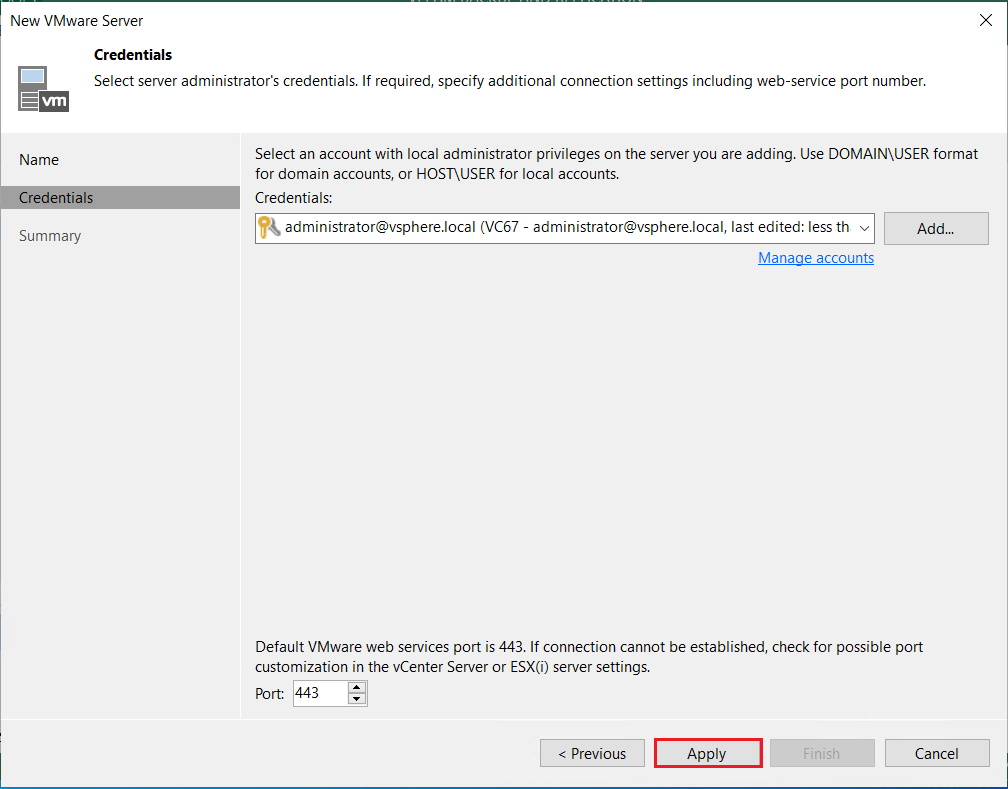Image resolution: width=1008 pixels, height=789 pixels.
Task: Open the Manage accounts link
Action: [x=816, y=258]
